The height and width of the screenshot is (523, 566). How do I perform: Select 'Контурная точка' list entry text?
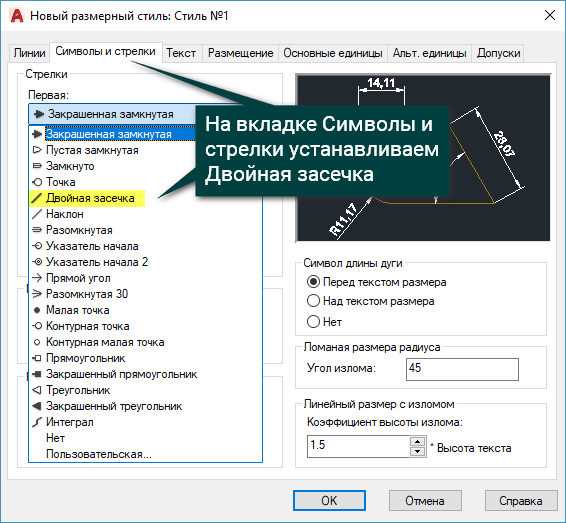[x=87, y=326]
